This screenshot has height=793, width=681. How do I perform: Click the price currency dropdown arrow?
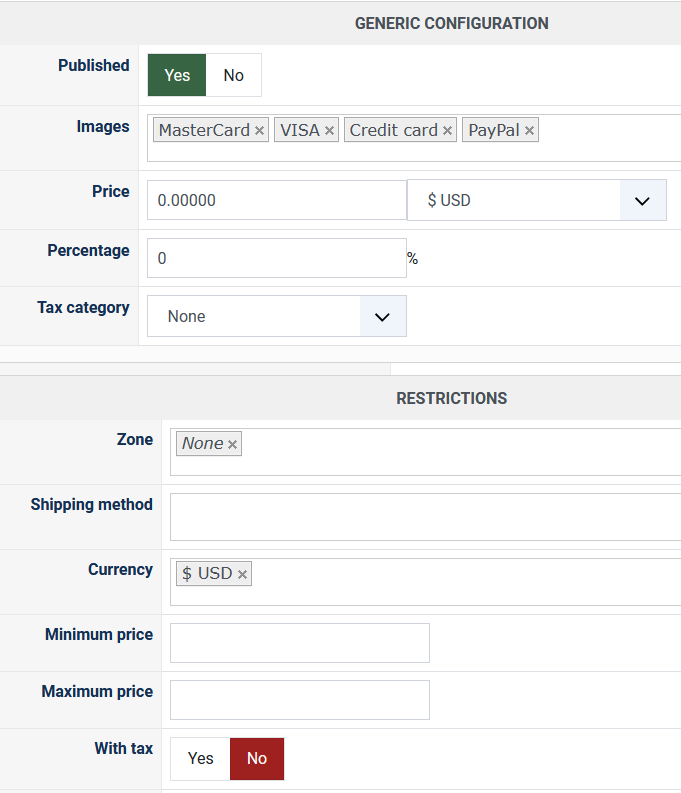tap(642, 200)
